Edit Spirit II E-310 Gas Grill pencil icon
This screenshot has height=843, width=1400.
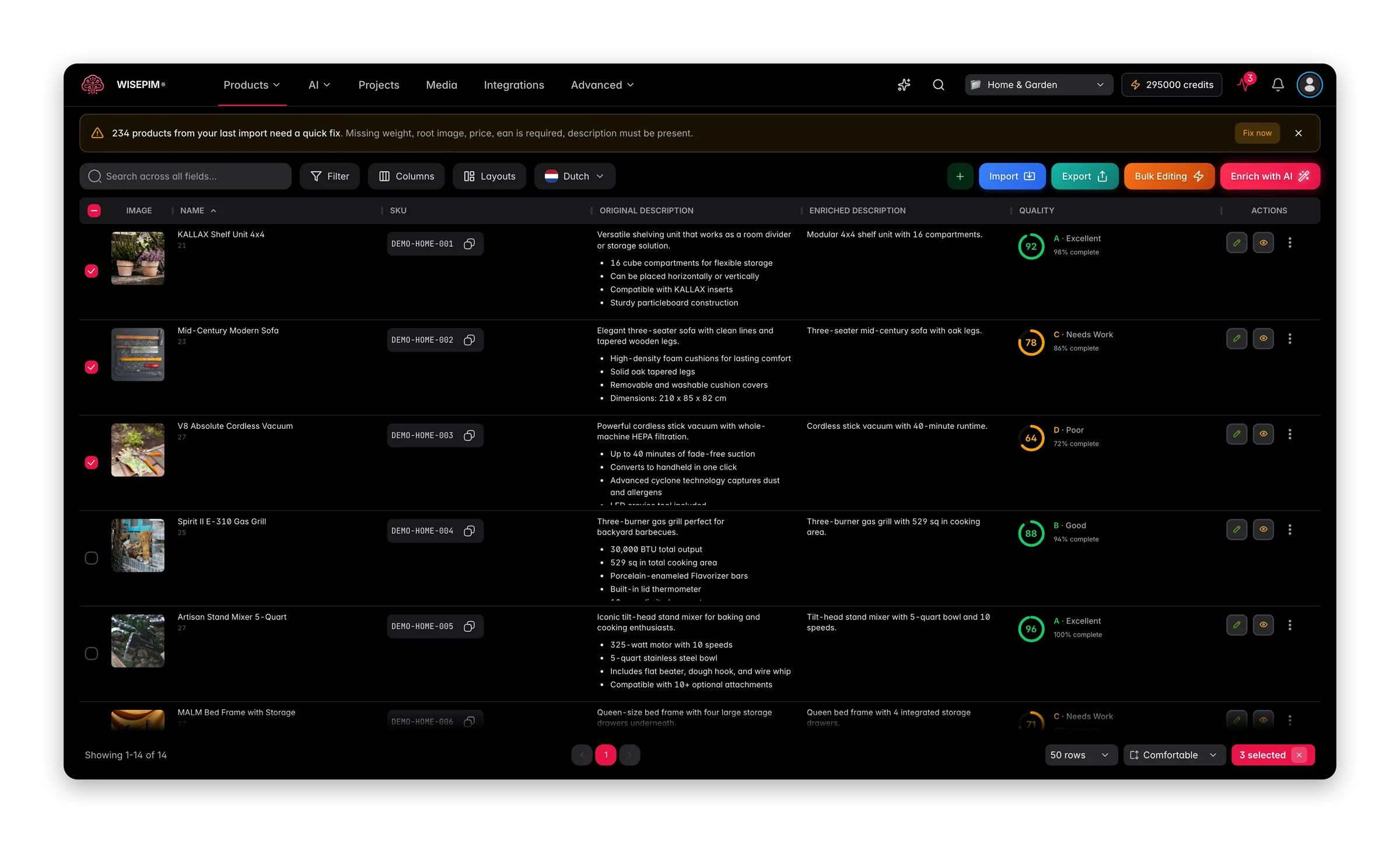pos(1236,530)
